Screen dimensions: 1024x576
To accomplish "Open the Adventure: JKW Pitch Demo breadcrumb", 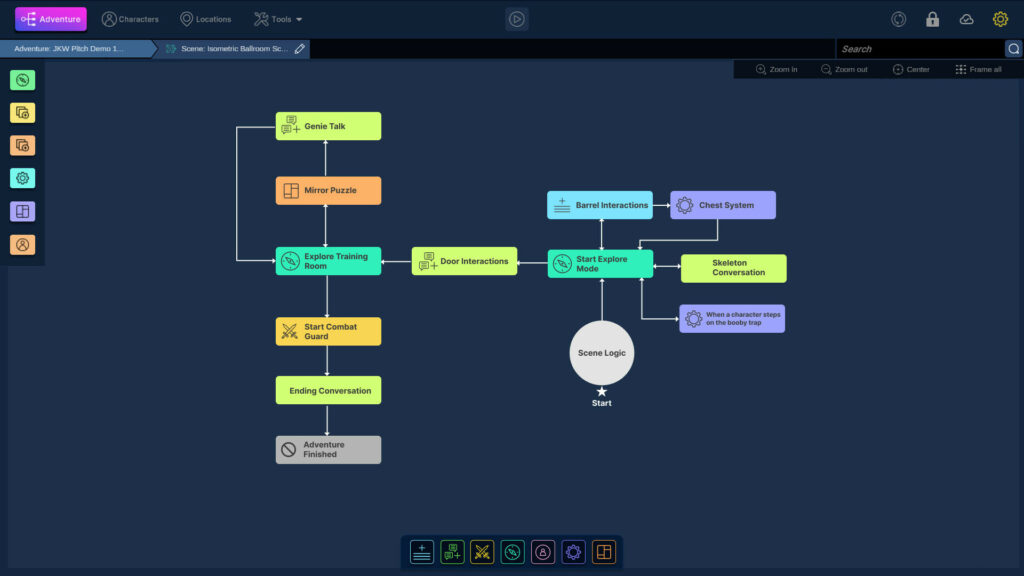I will [70, 49].
